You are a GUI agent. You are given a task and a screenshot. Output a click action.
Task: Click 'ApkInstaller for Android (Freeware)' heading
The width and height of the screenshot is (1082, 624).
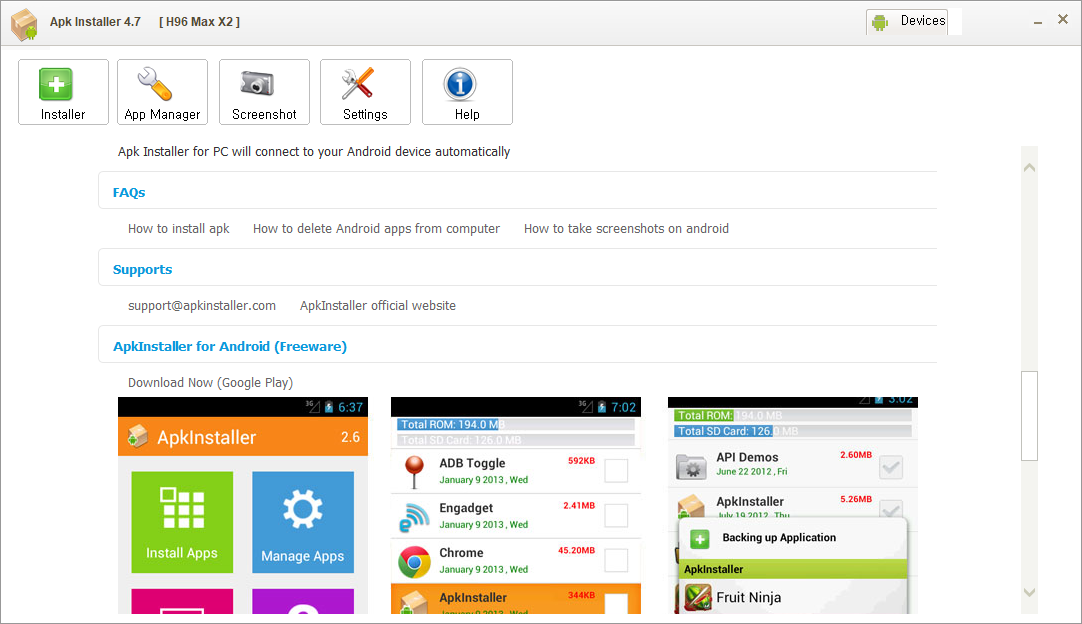pyautogui.click(x=230, y=347)
